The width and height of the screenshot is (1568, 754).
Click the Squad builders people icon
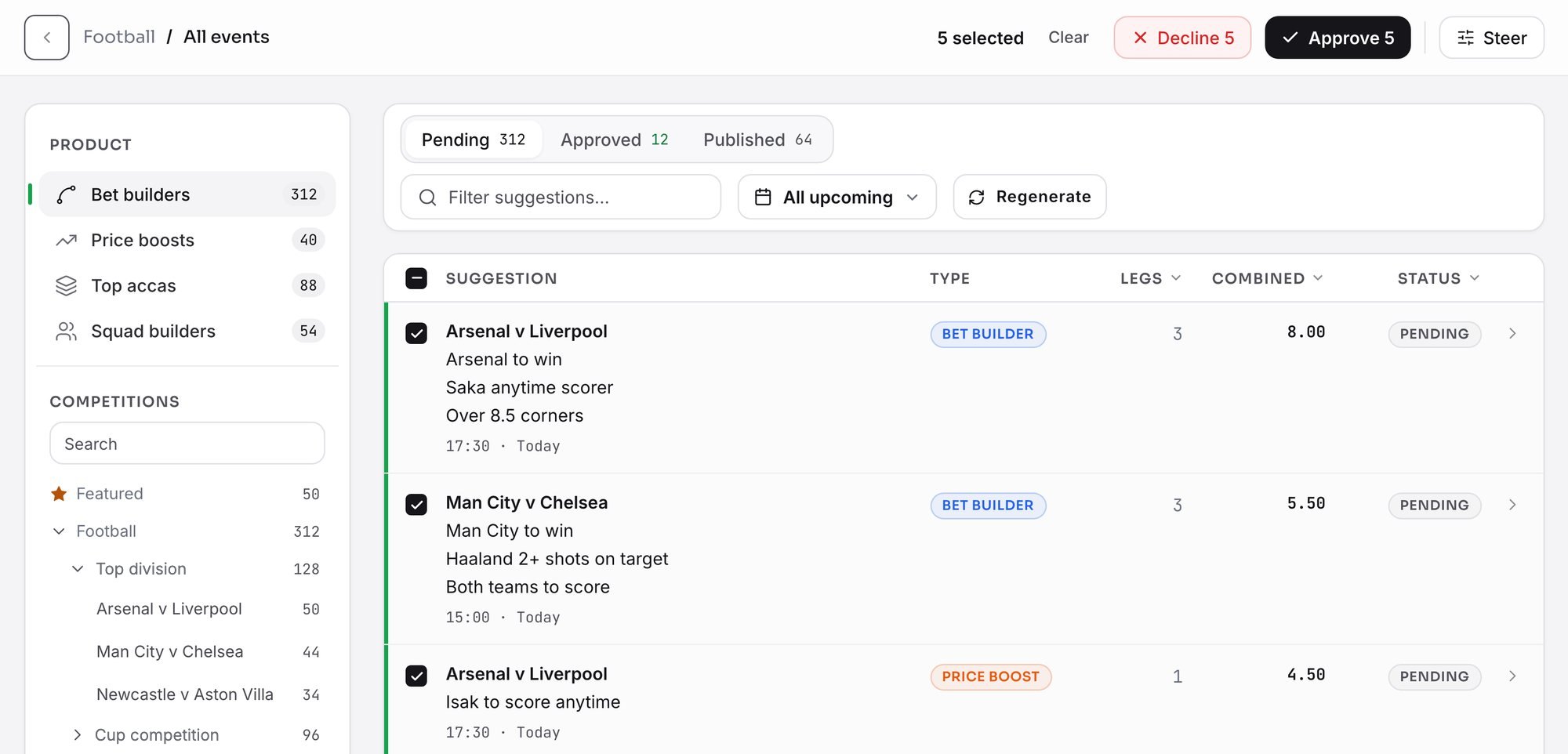[x=67, y=331]
